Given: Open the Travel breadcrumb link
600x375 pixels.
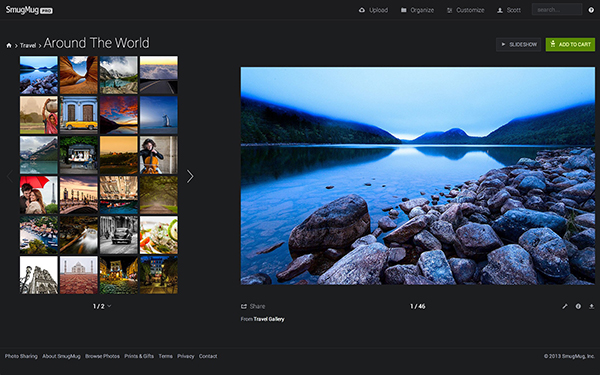Looking at the screenshot, I should click(28, 46).
